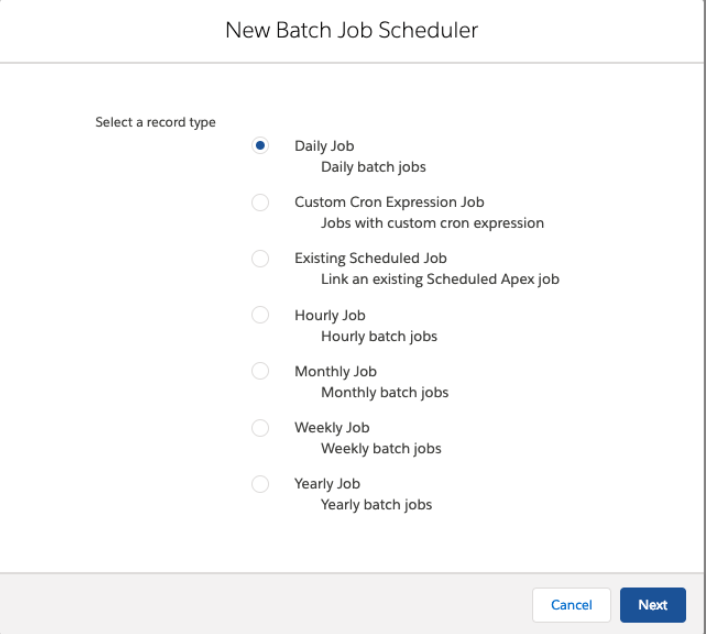The height and width of the screenshot is (634, 706).
Task: Choose the Custom Cron Expression Job radio button
Action: pos(260,202)
